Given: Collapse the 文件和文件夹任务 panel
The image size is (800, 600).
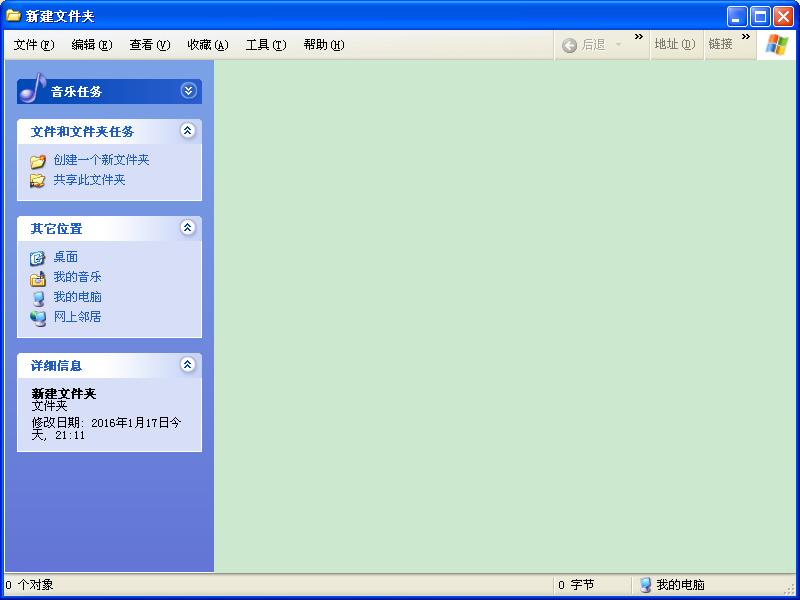Looking at the screenshot, I should (x=187, y=131).
